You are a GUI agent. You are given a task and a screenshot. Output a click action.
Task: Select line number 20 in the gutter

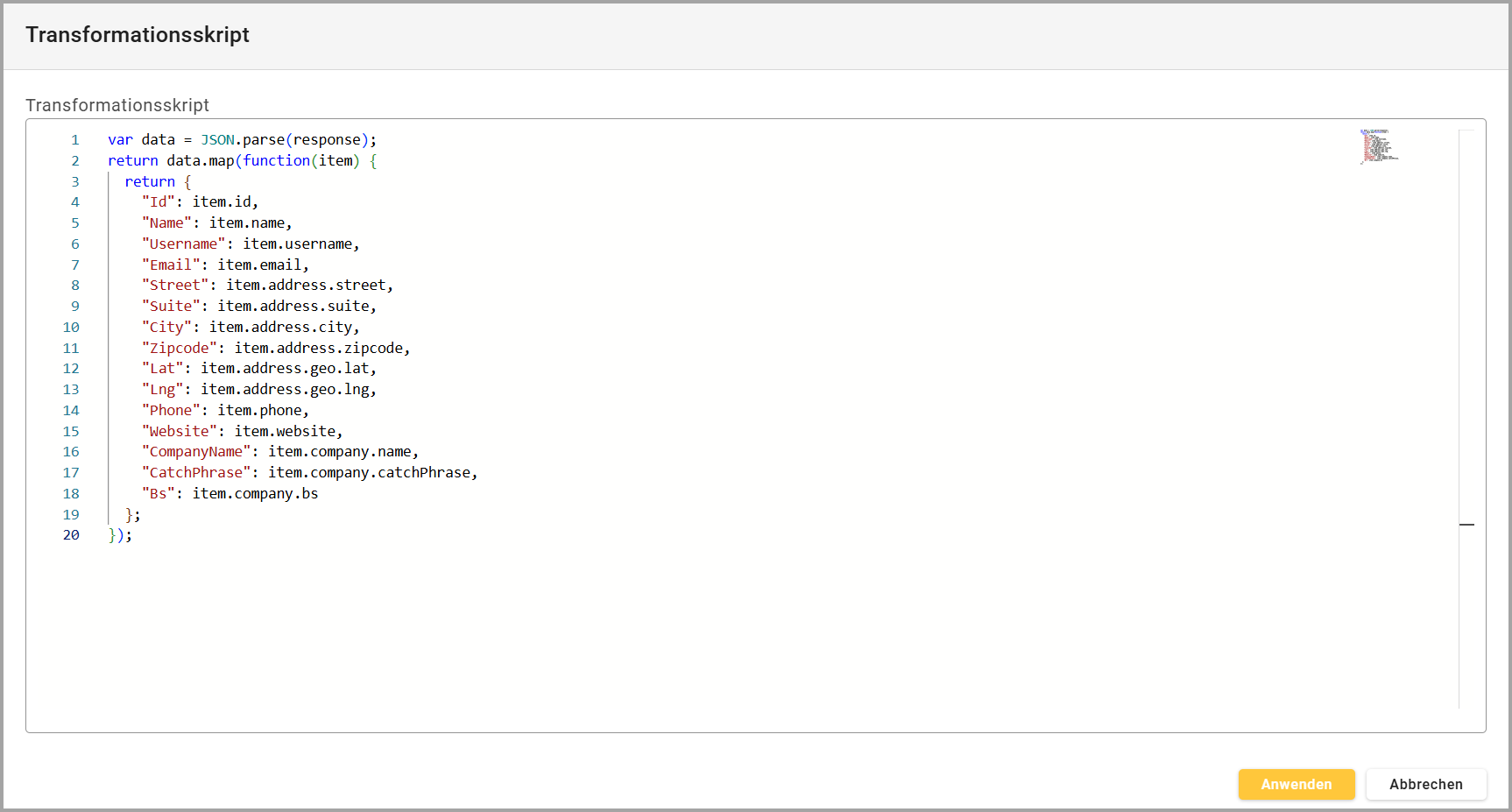pyautogui.click(x=71, y=535)
